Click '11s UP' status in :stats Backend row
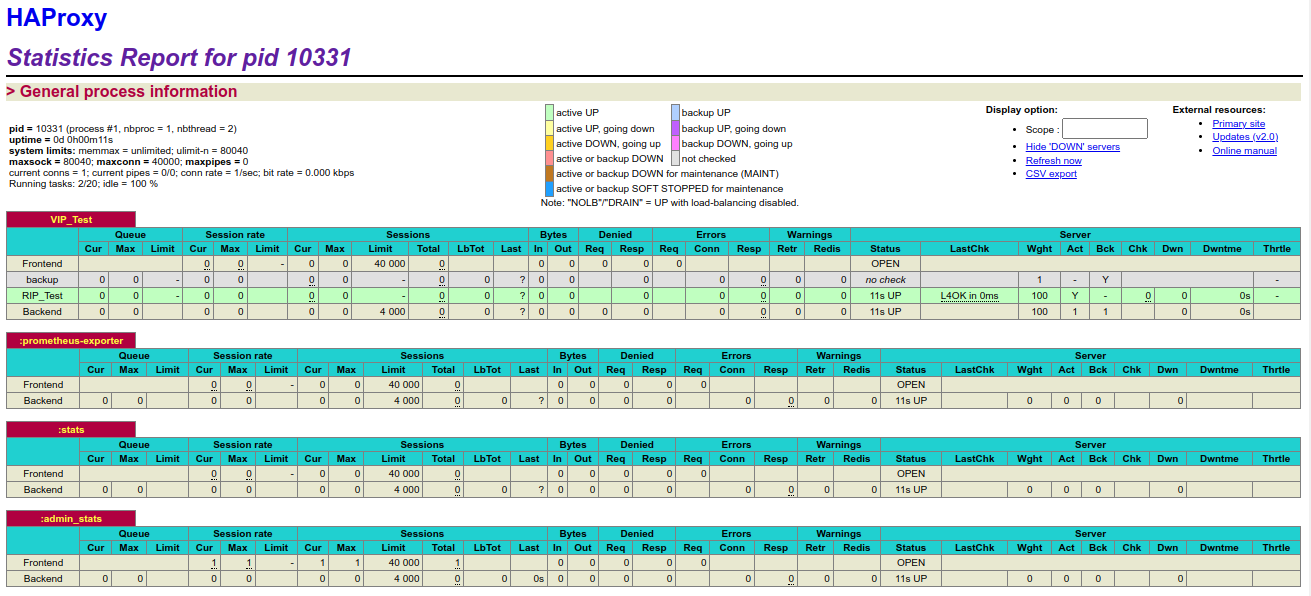1311x596 pixels. (911, 490)
